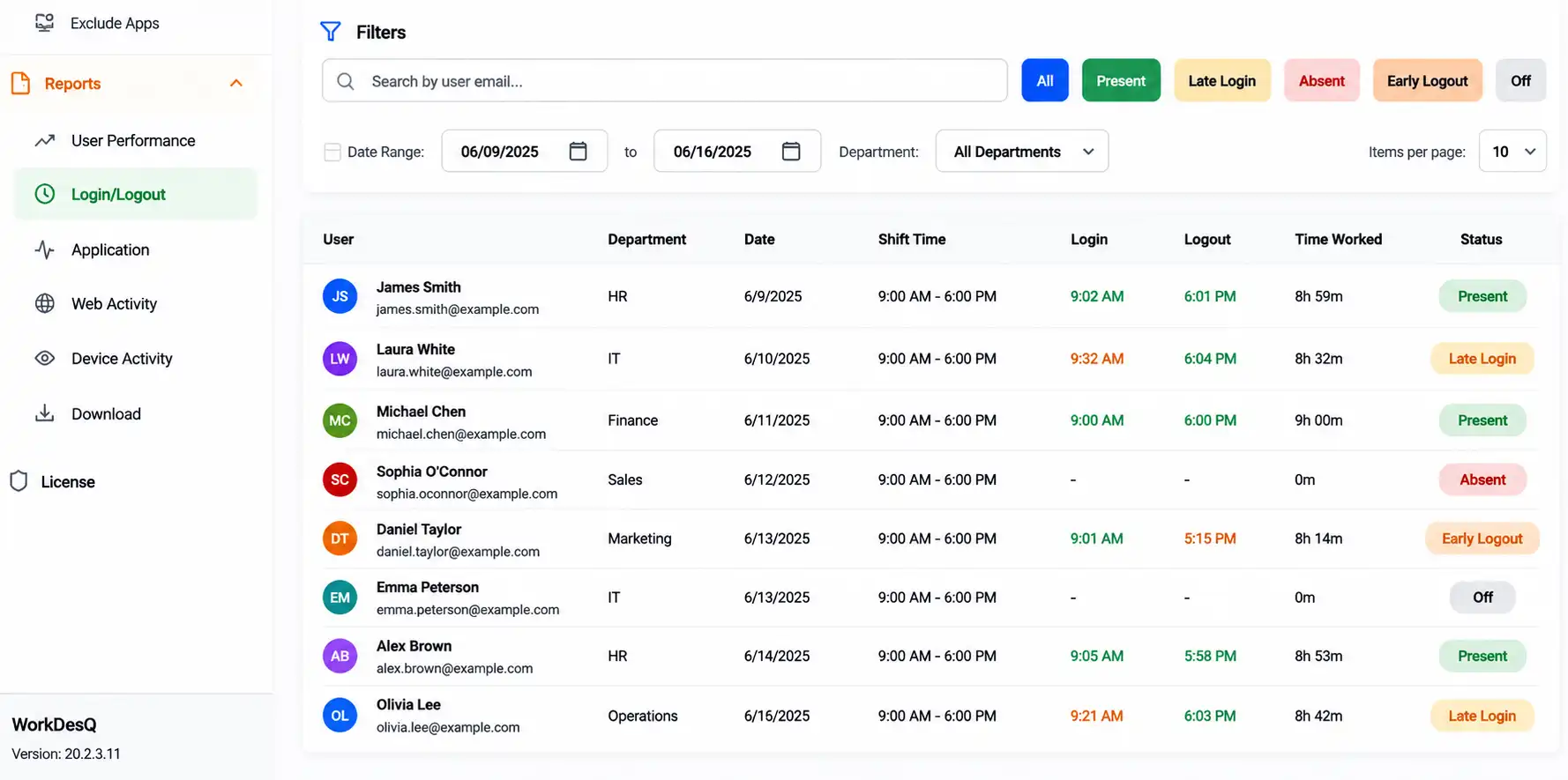
Task: Open calendar picker for end date 06/16/2025
Action: click(791, 152)
